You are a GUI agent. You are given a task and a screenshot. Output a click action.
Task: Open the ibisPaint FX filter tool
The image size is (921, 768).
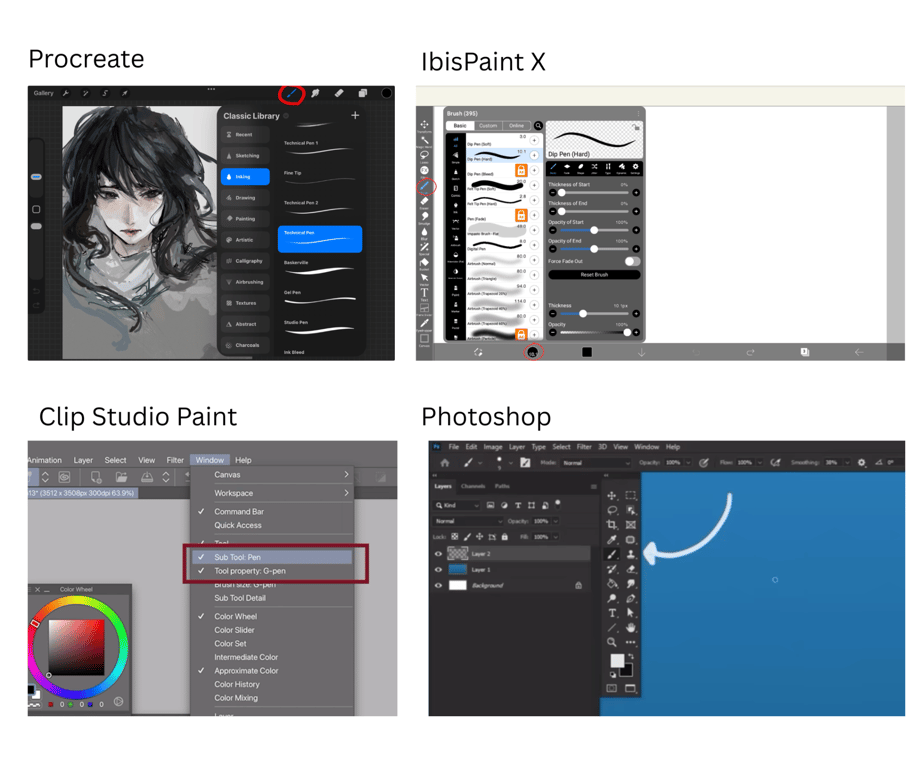pos(424,170)
